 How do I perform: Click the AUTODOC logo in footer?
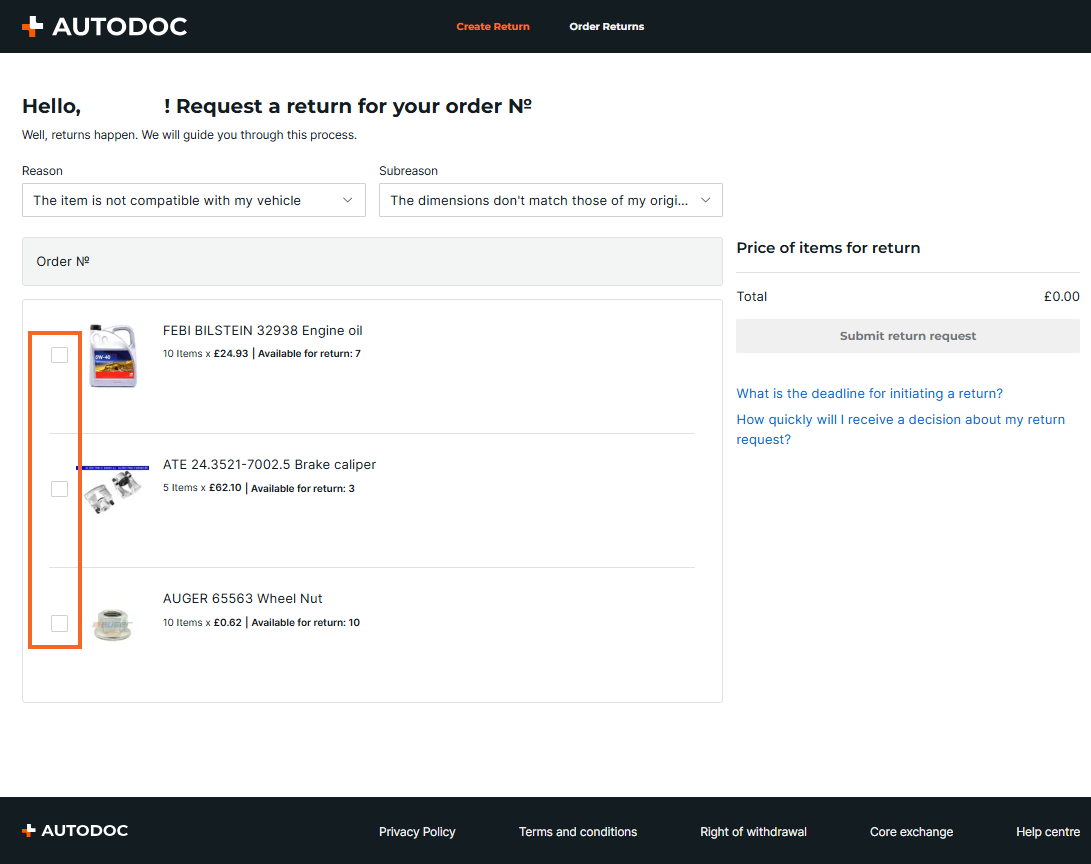[x=76, y=831]
